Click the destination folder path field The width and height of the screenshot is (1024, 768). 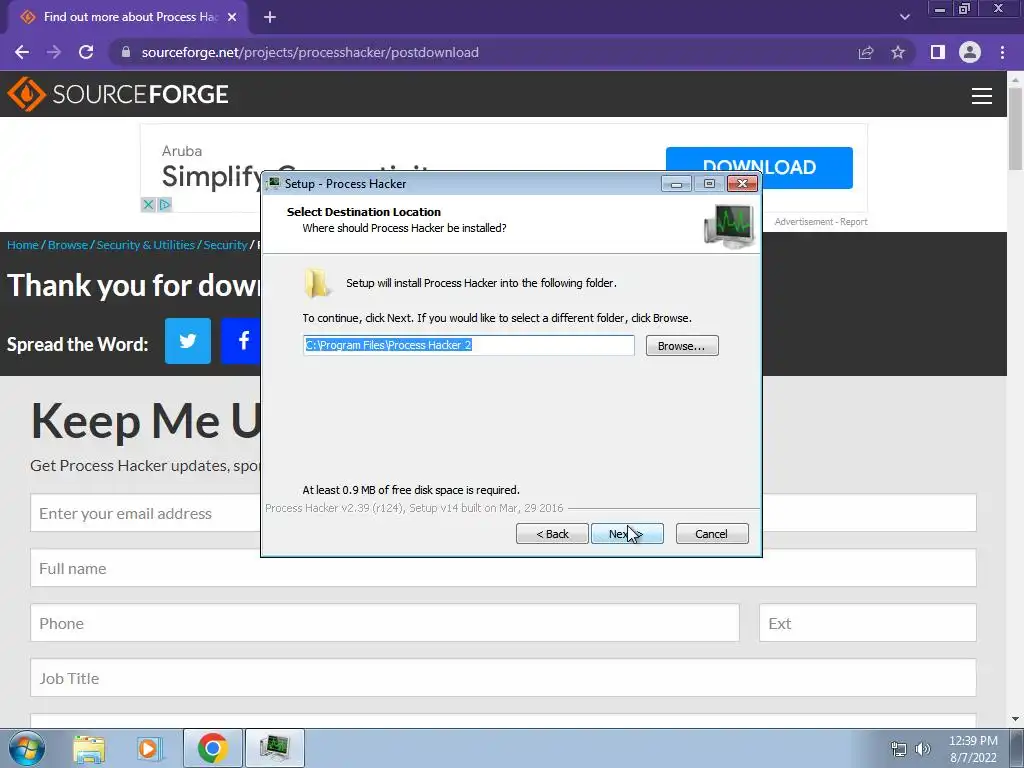[x=468, y=345]
